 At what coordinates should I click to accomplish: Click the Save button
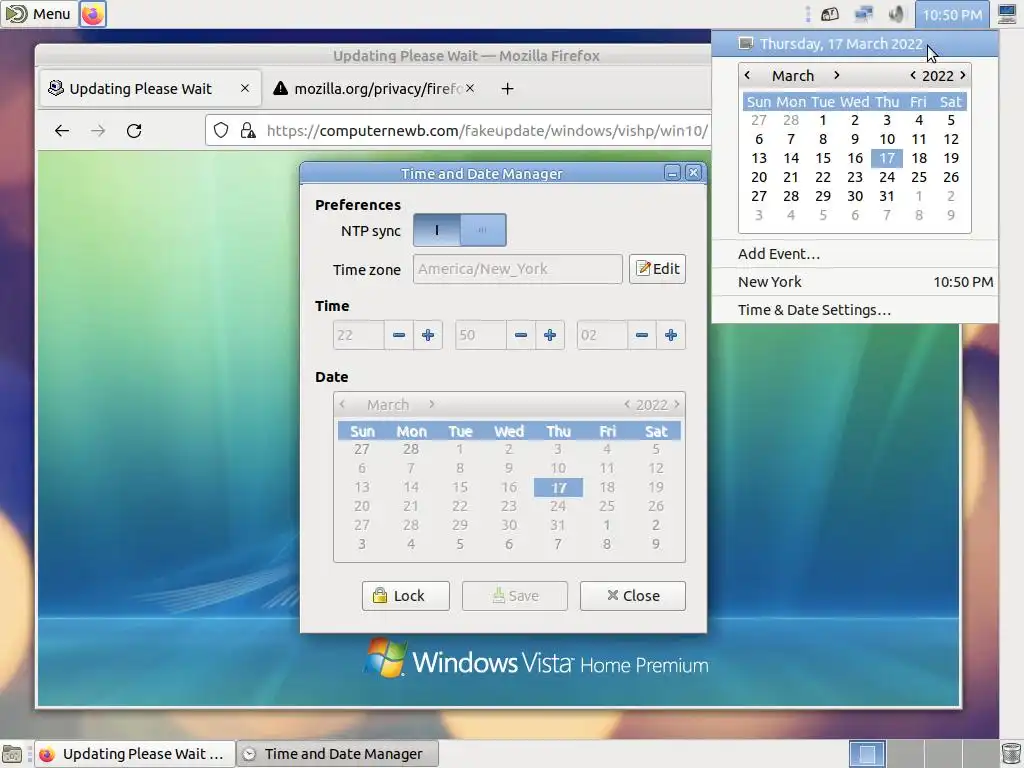pyautogui.click(x=515, y=596)
